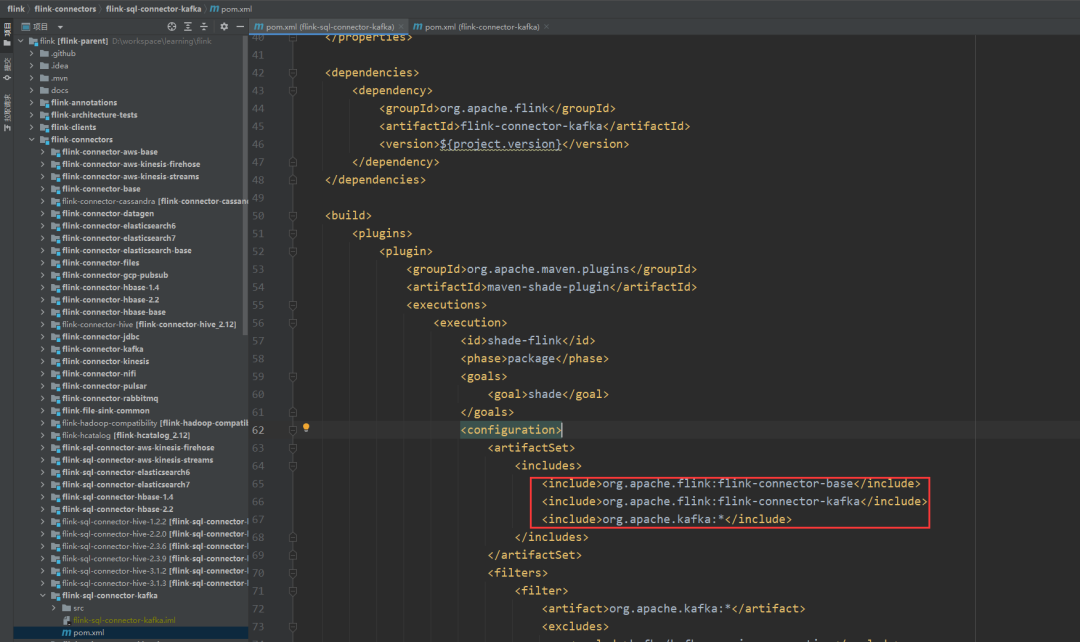Toggle code fold marker at line 42

point(293,73)
